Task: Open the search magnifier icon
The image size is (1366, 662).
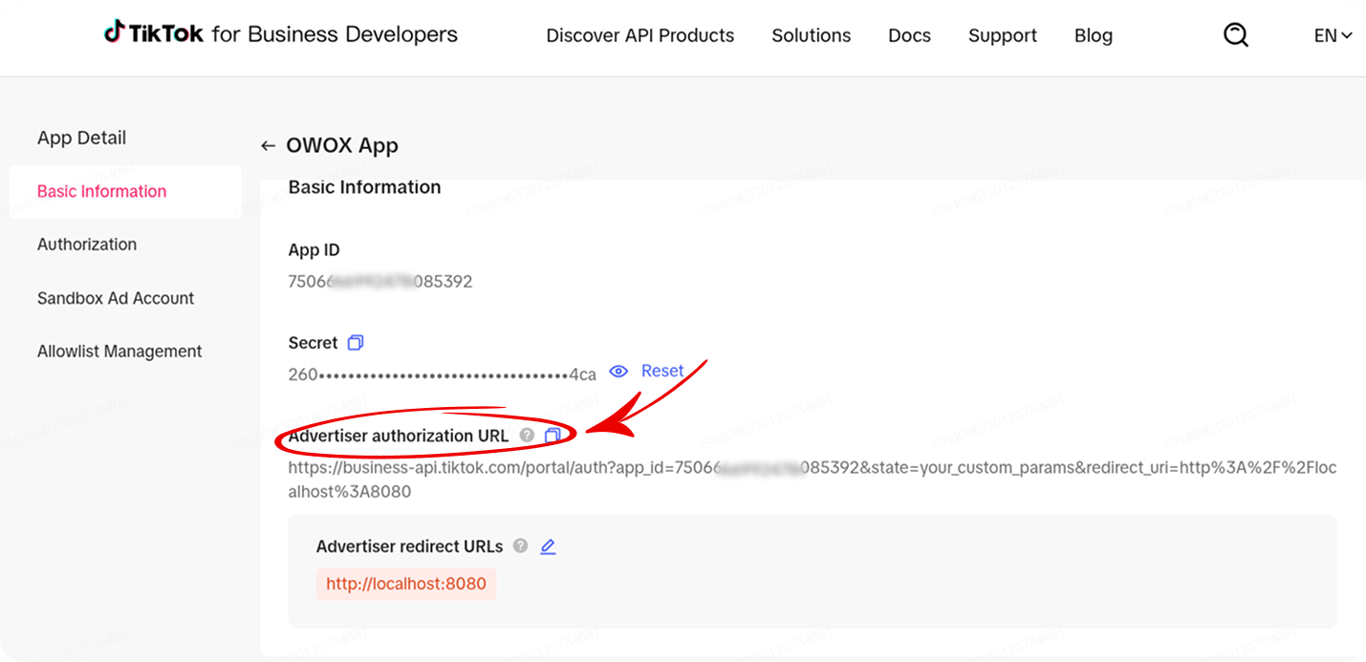Action: point(1236,35)
